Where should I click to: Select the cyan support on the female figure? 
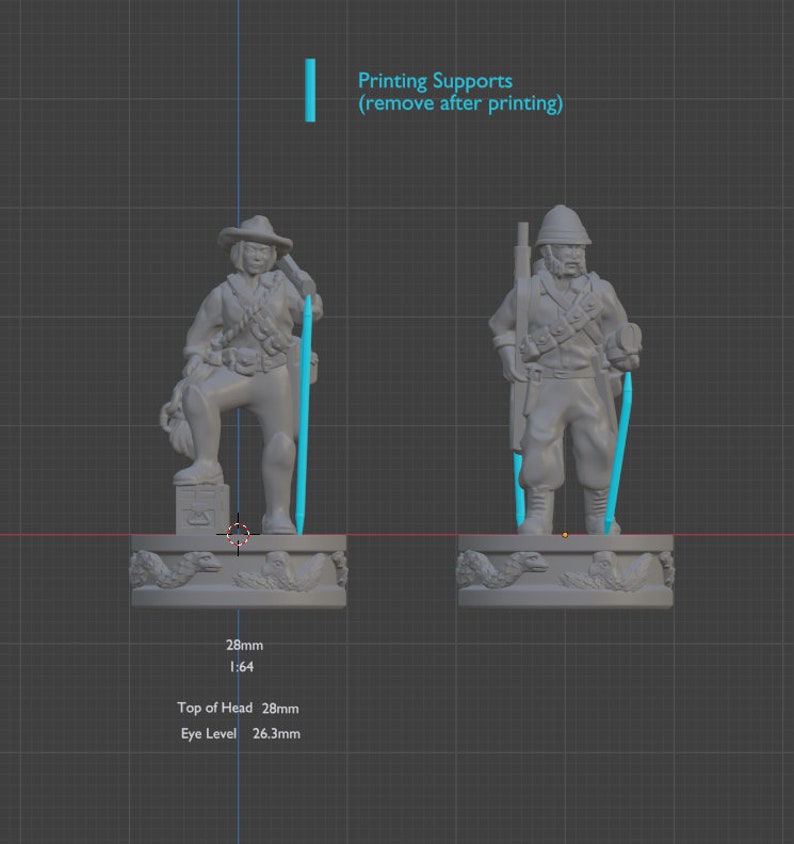point(304,414)
